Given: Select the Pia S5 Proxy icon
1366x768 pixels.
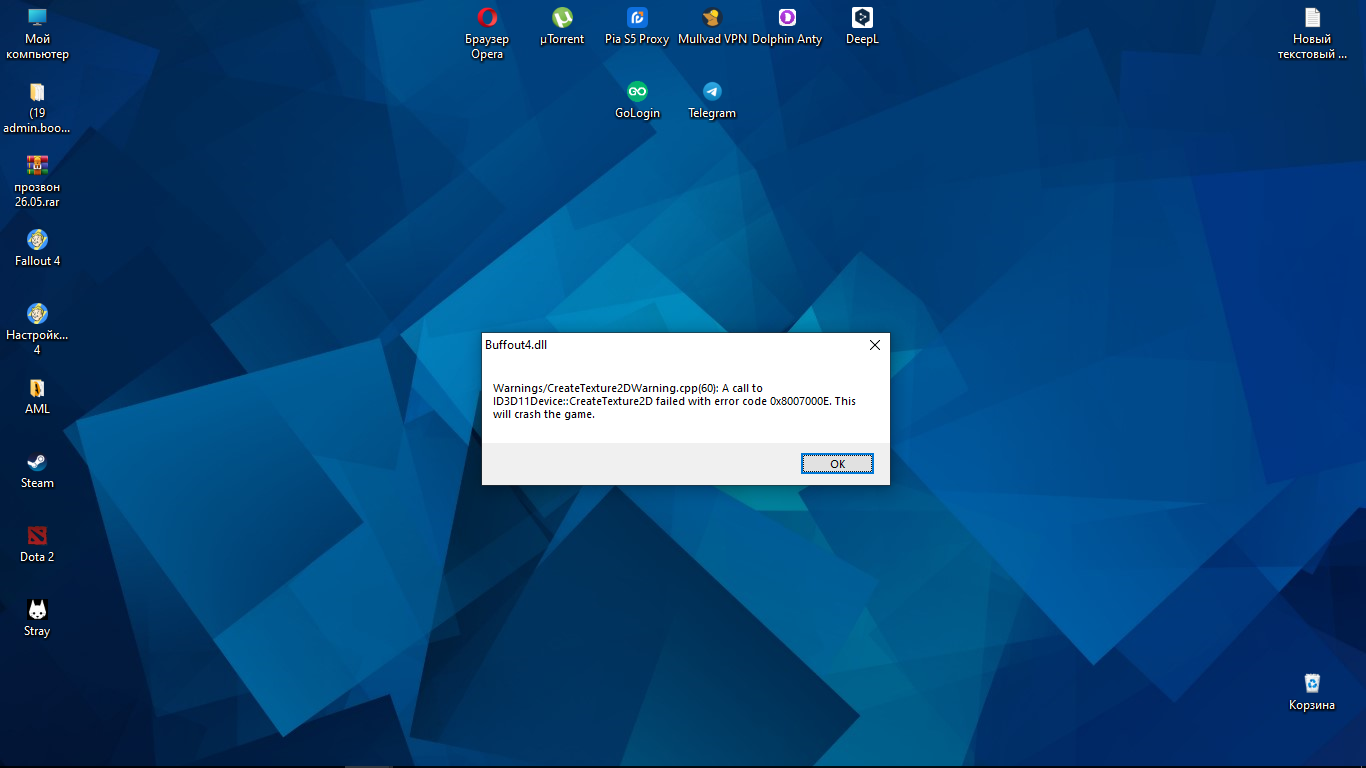Looking at the screenshot, I should [x=637, y=18].
